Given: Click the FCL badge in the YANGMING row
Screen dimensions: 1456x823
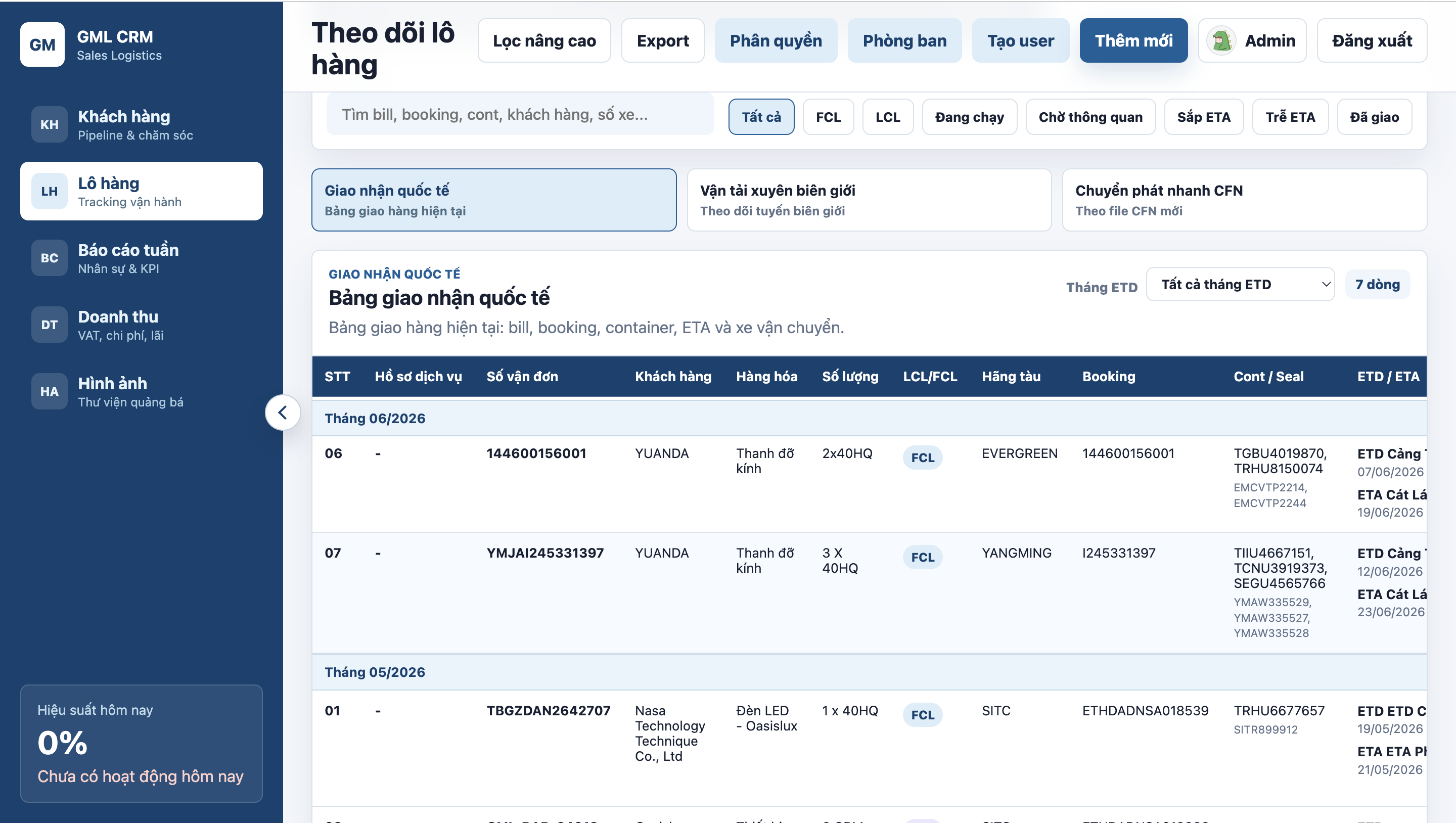Looking at the screenshot, I should click(x=923, y=557).
